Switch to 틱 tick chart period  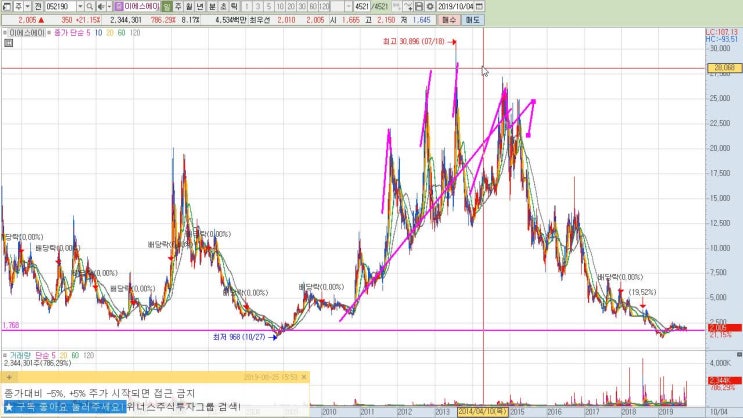234,7
